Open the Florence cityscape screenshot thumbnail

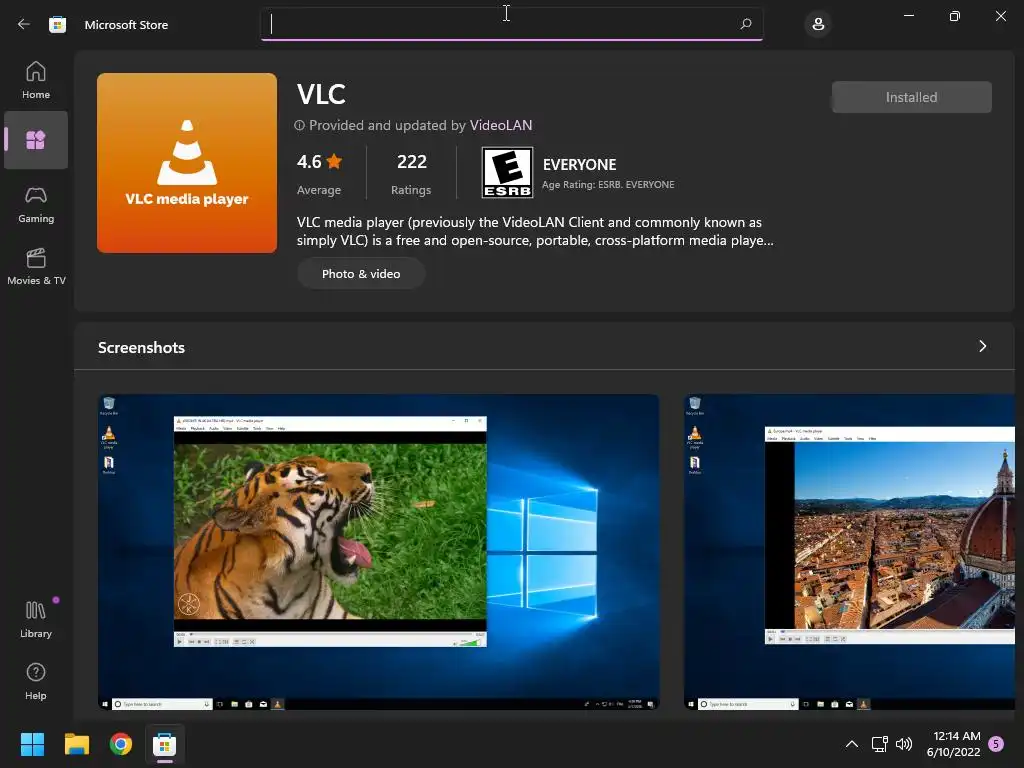(849, 552)
